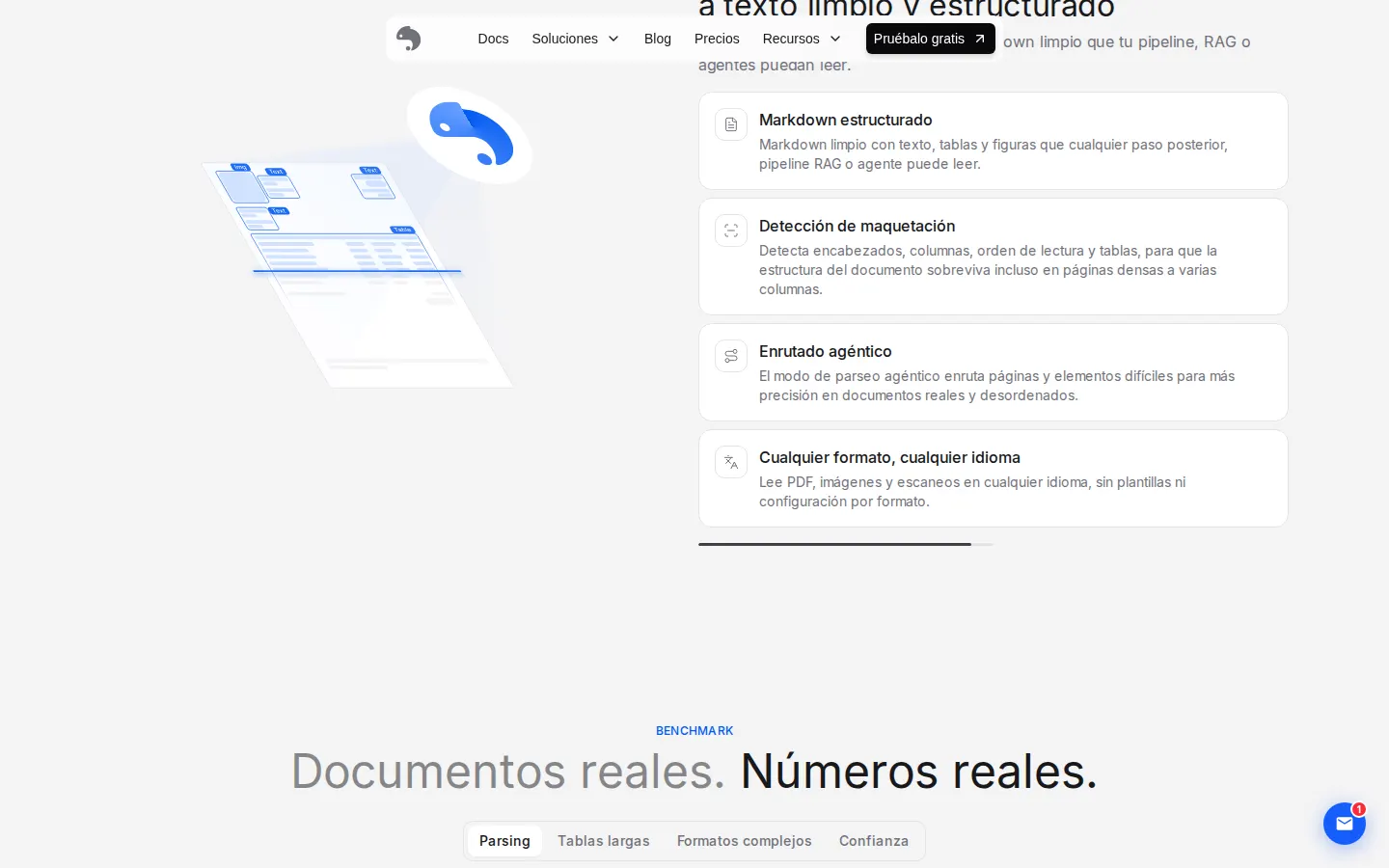The image size is (1389, 868).
Task: Click the translate icon beside Cualquier formato
Action: 731,462
